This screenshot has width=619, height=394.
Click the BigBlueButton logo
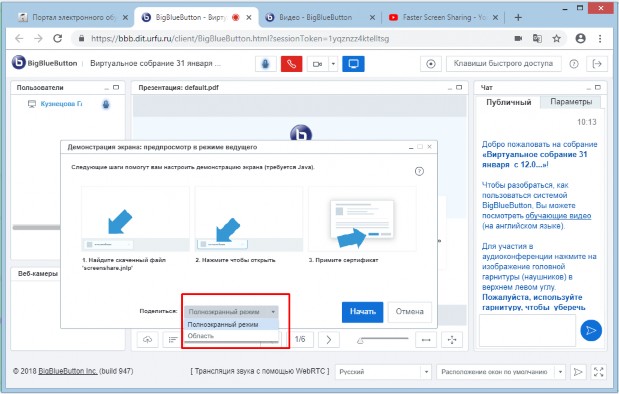44,63
